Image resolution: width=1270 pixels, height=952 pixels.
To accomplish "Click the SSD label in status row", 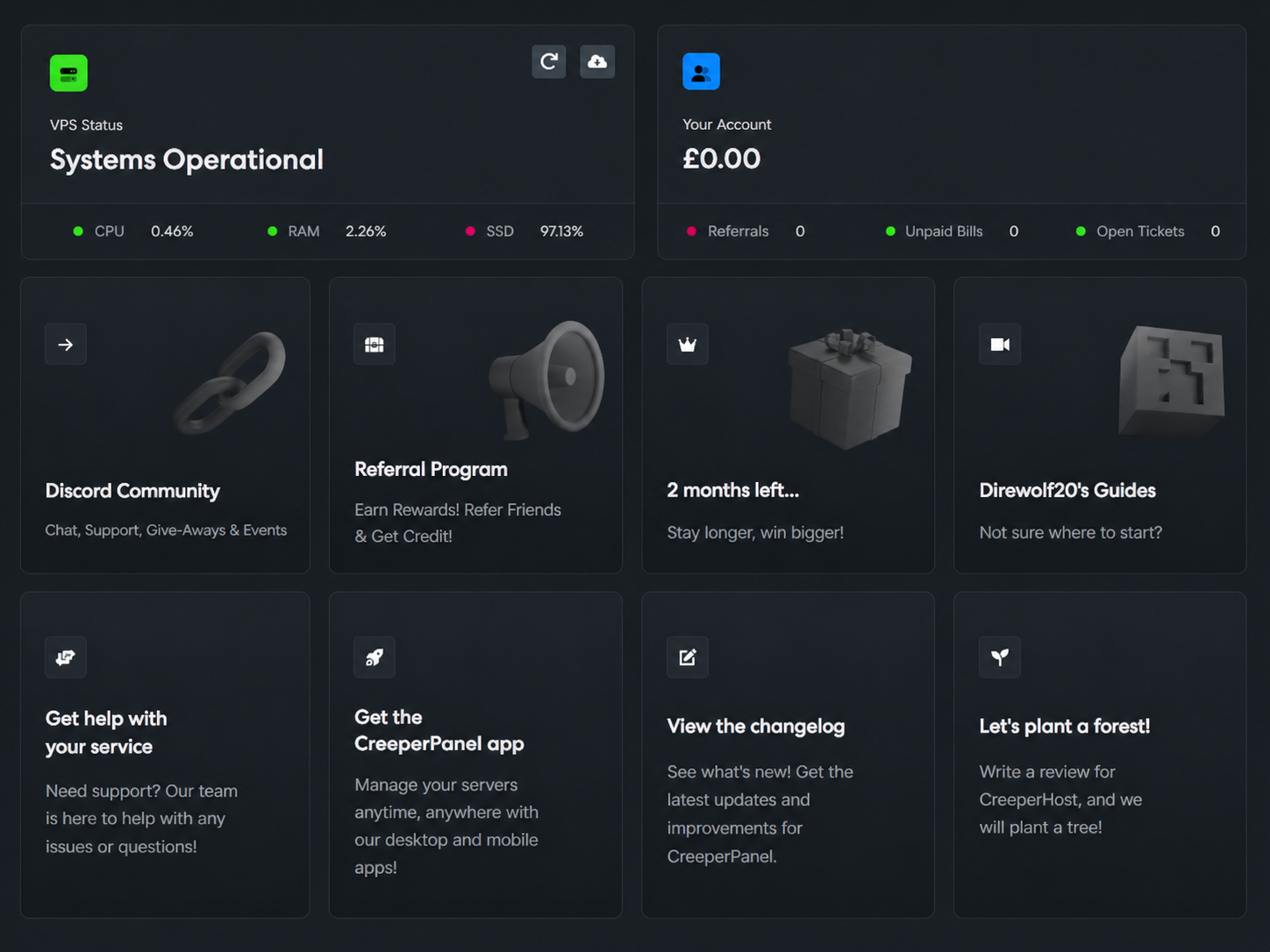I will [500, 231].
